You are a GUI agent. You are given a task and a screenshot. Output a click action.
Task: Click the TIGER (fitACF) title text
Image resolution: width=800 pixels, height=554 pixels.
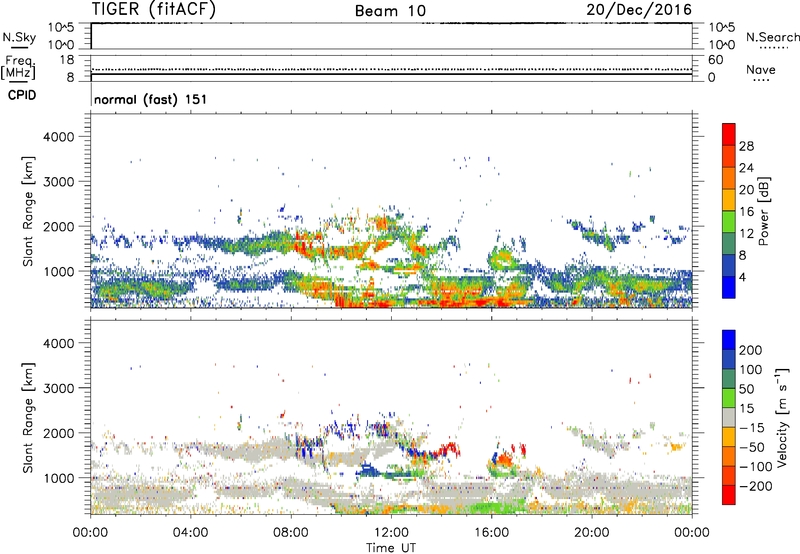(154, 9)
